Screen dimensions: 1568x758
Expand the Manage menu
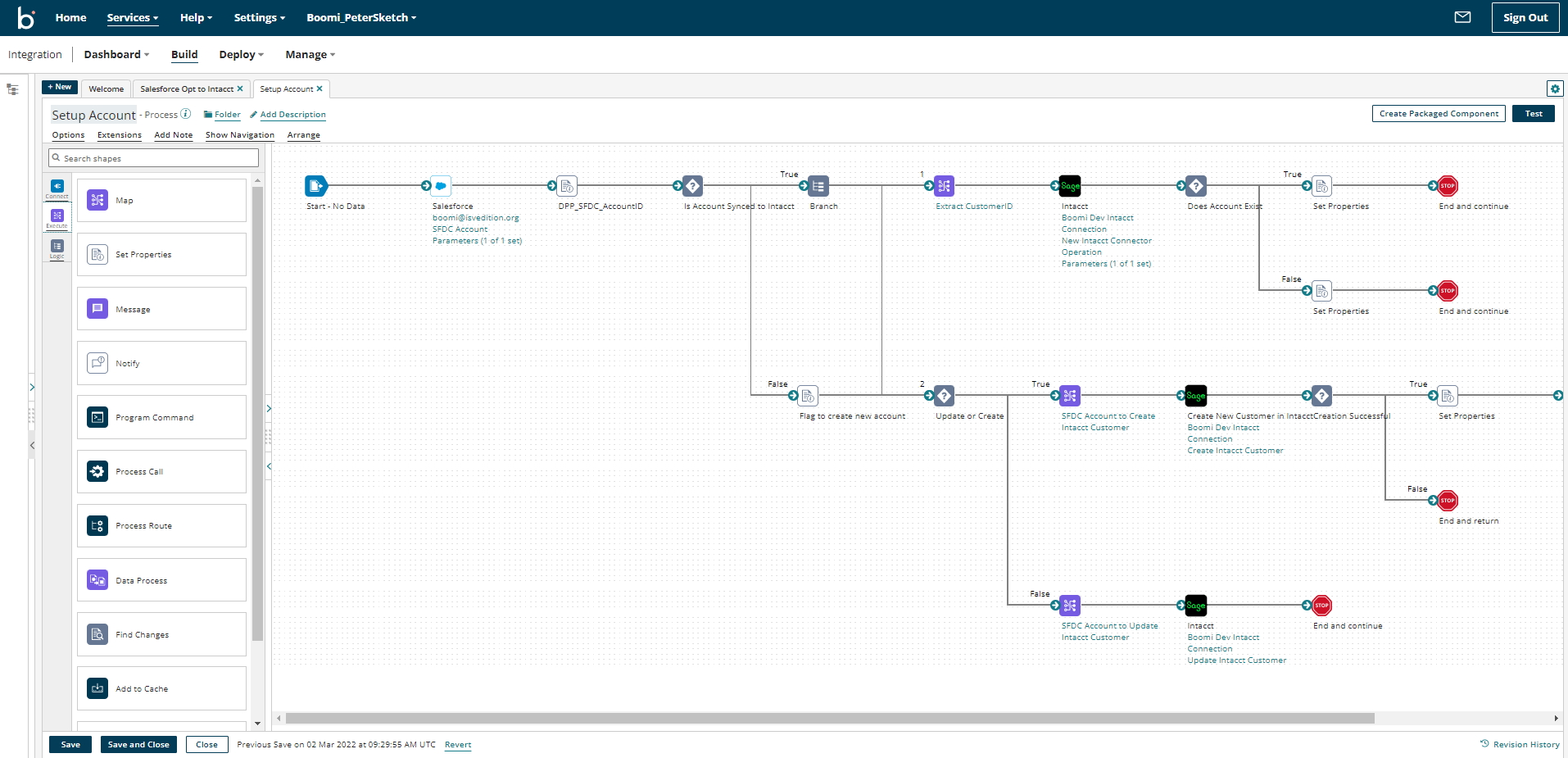(x=310, y=55)
